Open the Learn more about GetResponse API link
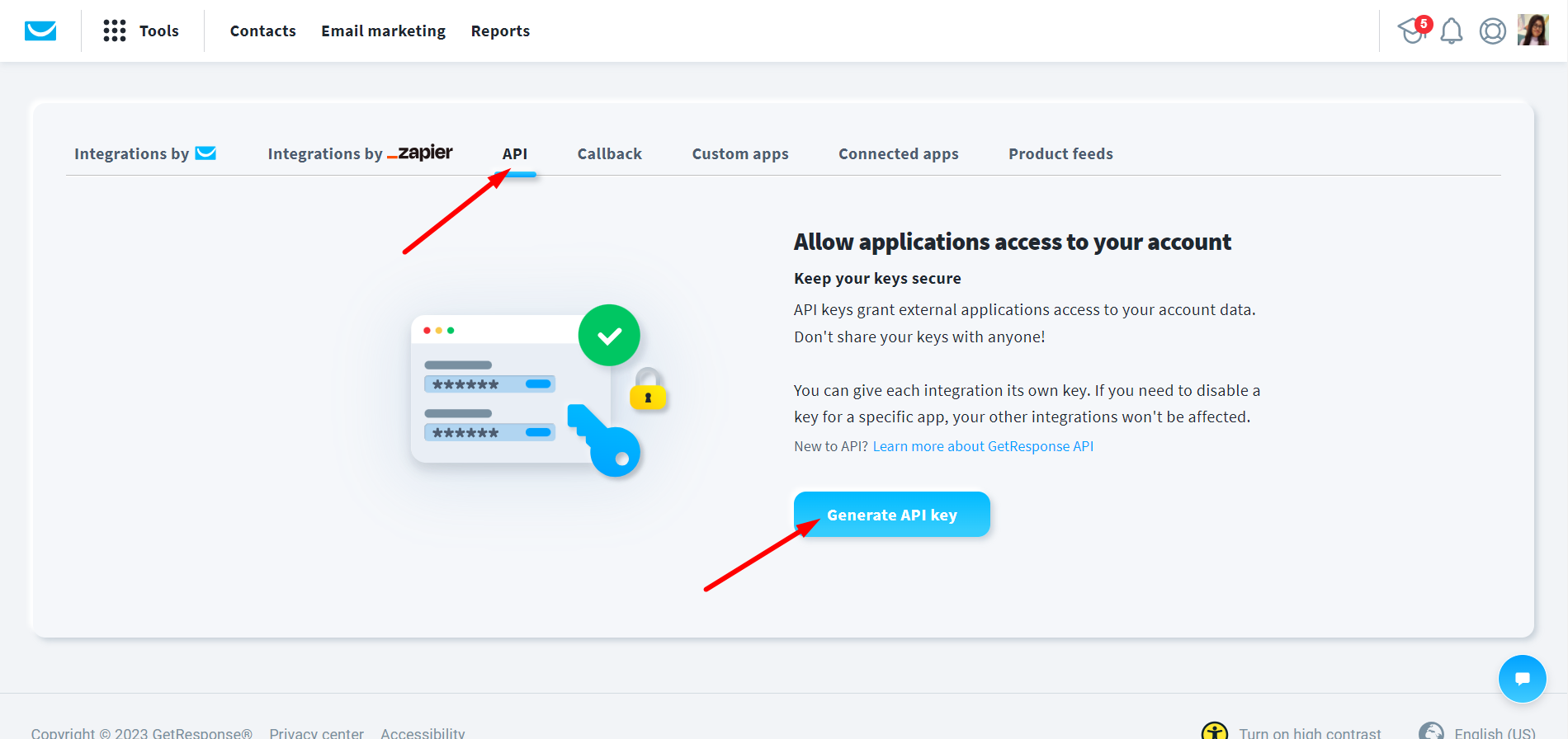The width and height of the screenshot is (1568, 739). (x=983, y=446)
